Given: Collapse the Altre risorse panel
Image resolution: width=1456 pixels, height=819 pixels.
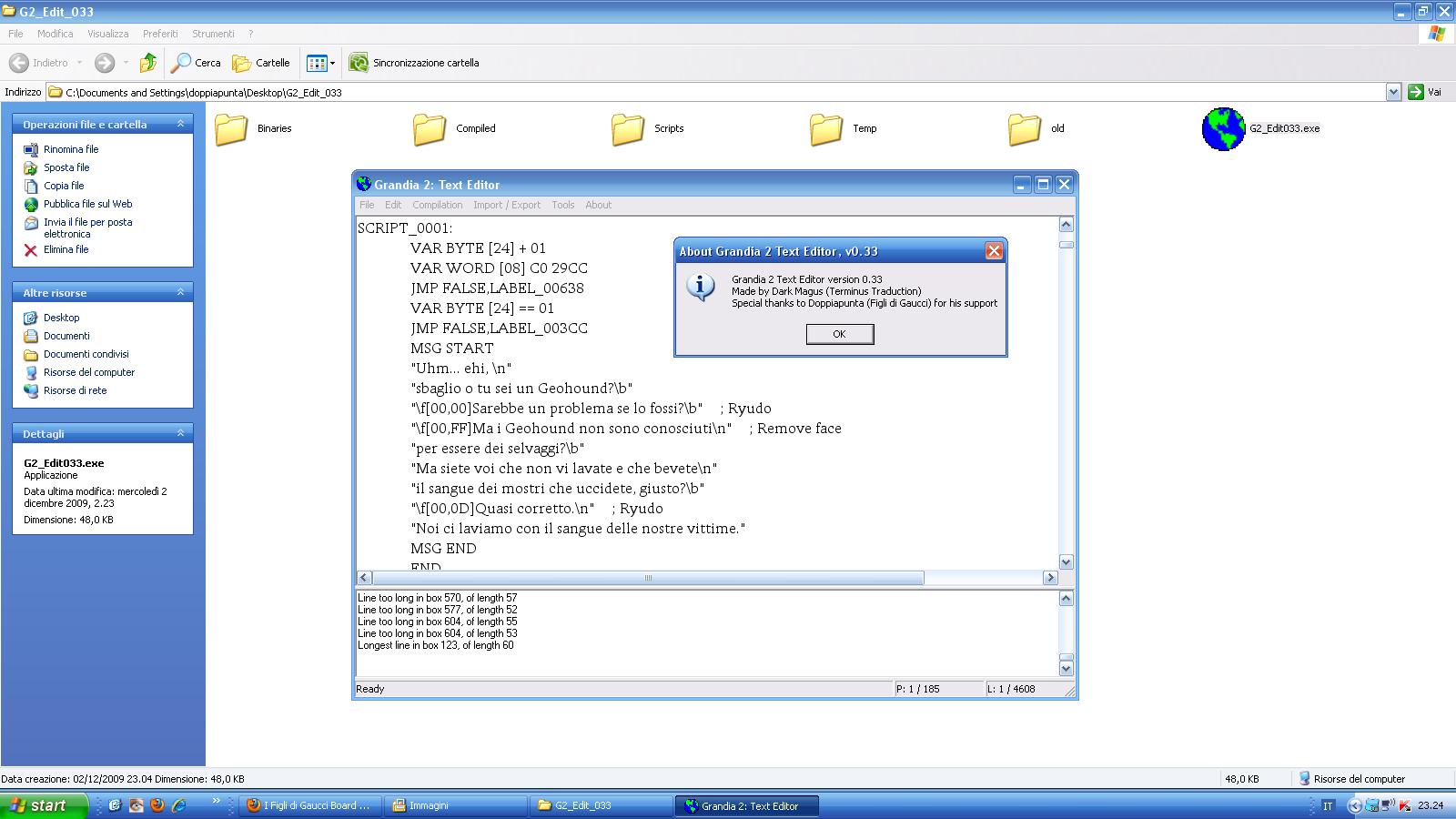Looking at the screenshot, I should 180,292.
